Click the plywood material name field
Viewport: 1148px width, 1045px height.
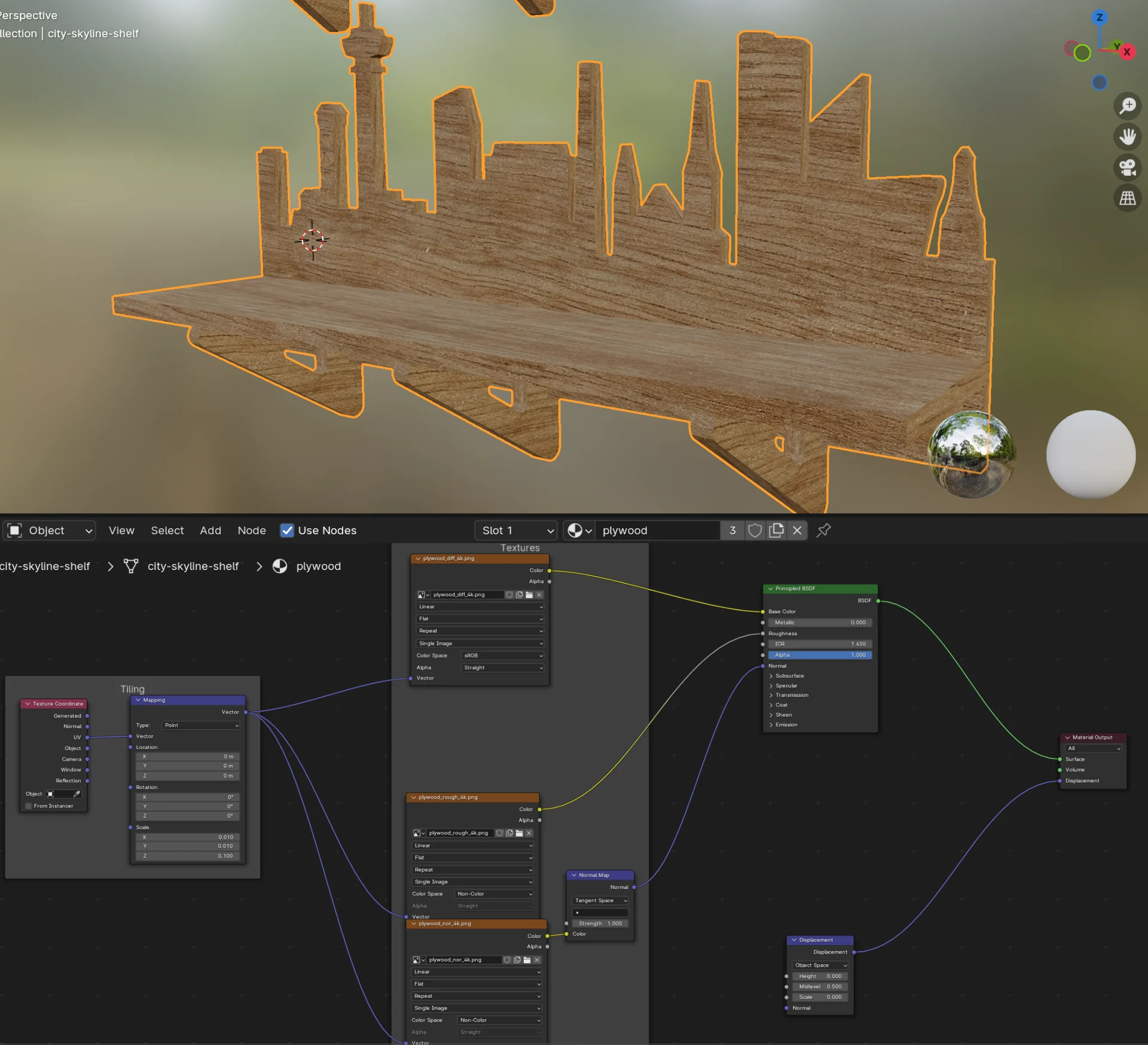coord(658,531)
